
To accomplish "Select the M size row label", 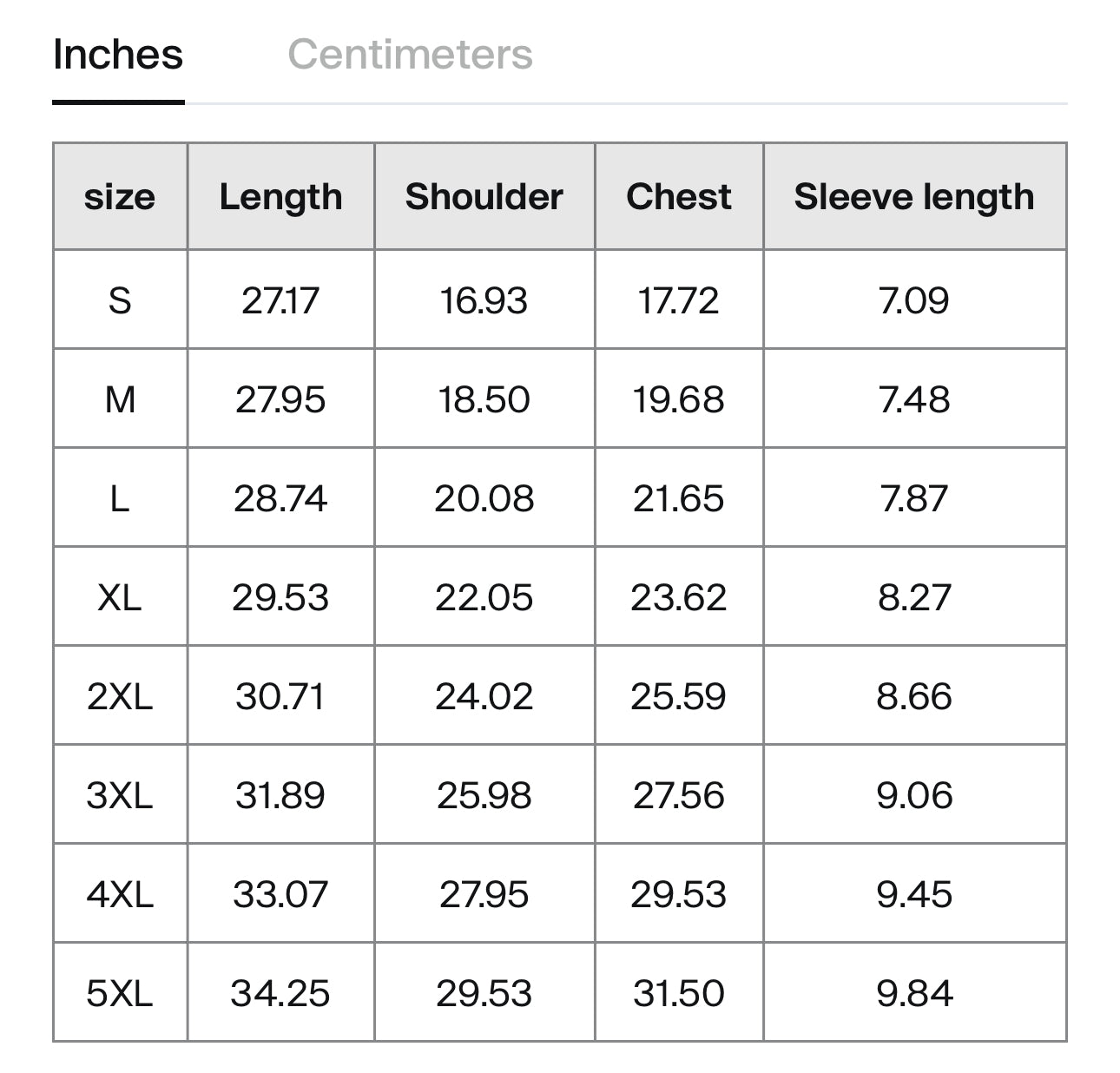I will pos(120,399).
